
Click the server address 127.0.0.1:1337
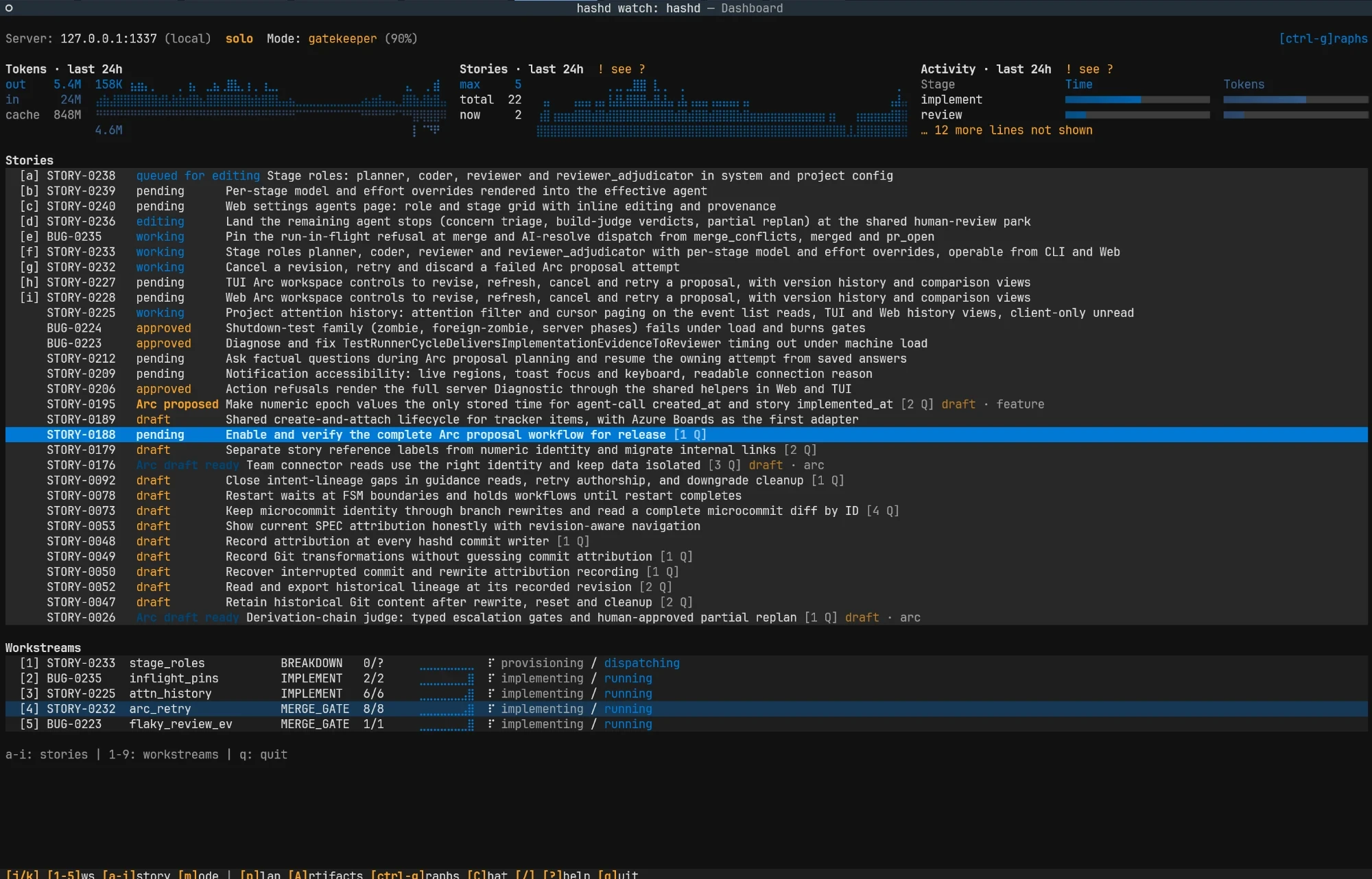click(x=108, y=38)
